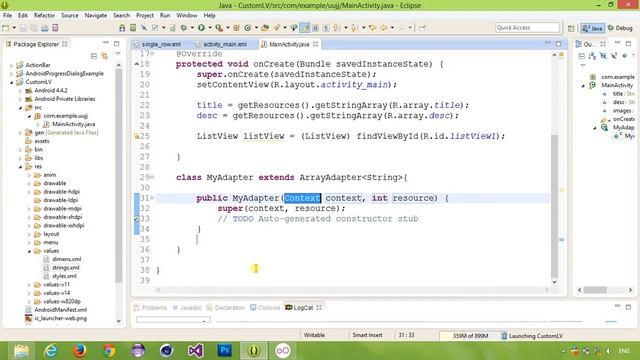Expand the ActionBar project tree node

tap(11, 65)
